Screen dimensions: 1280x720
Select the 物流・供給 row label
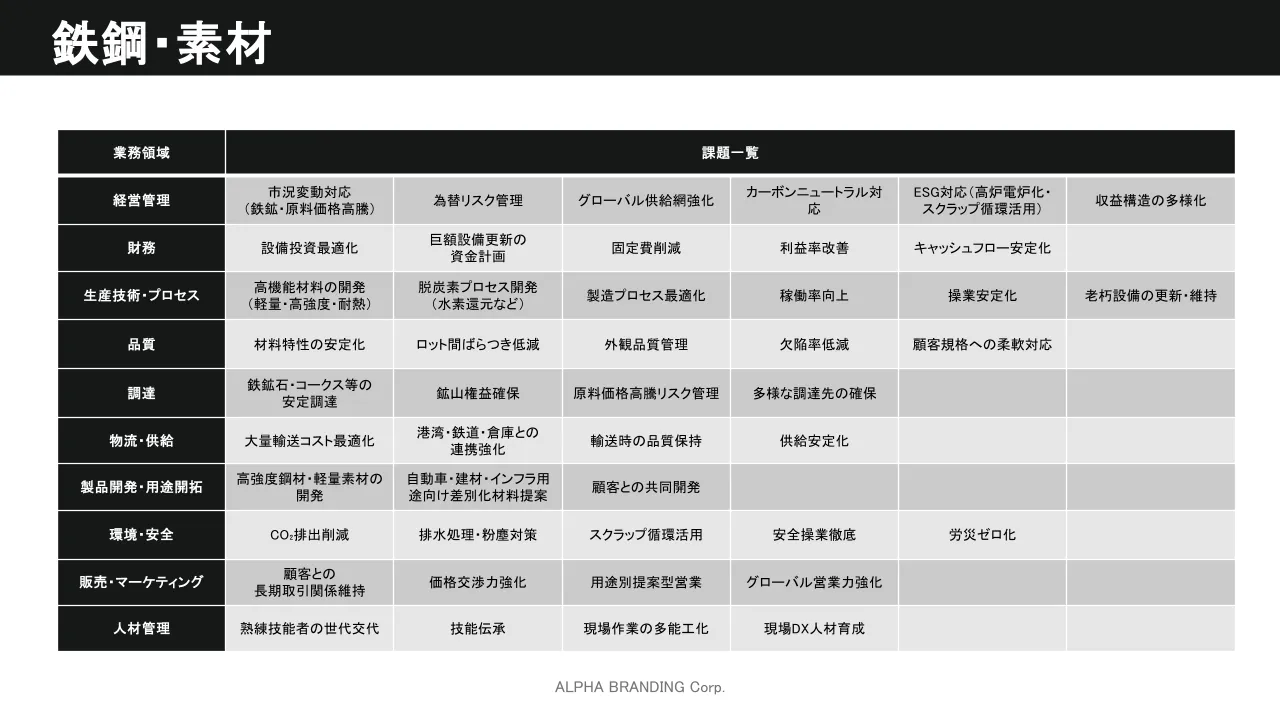(141, 440)
